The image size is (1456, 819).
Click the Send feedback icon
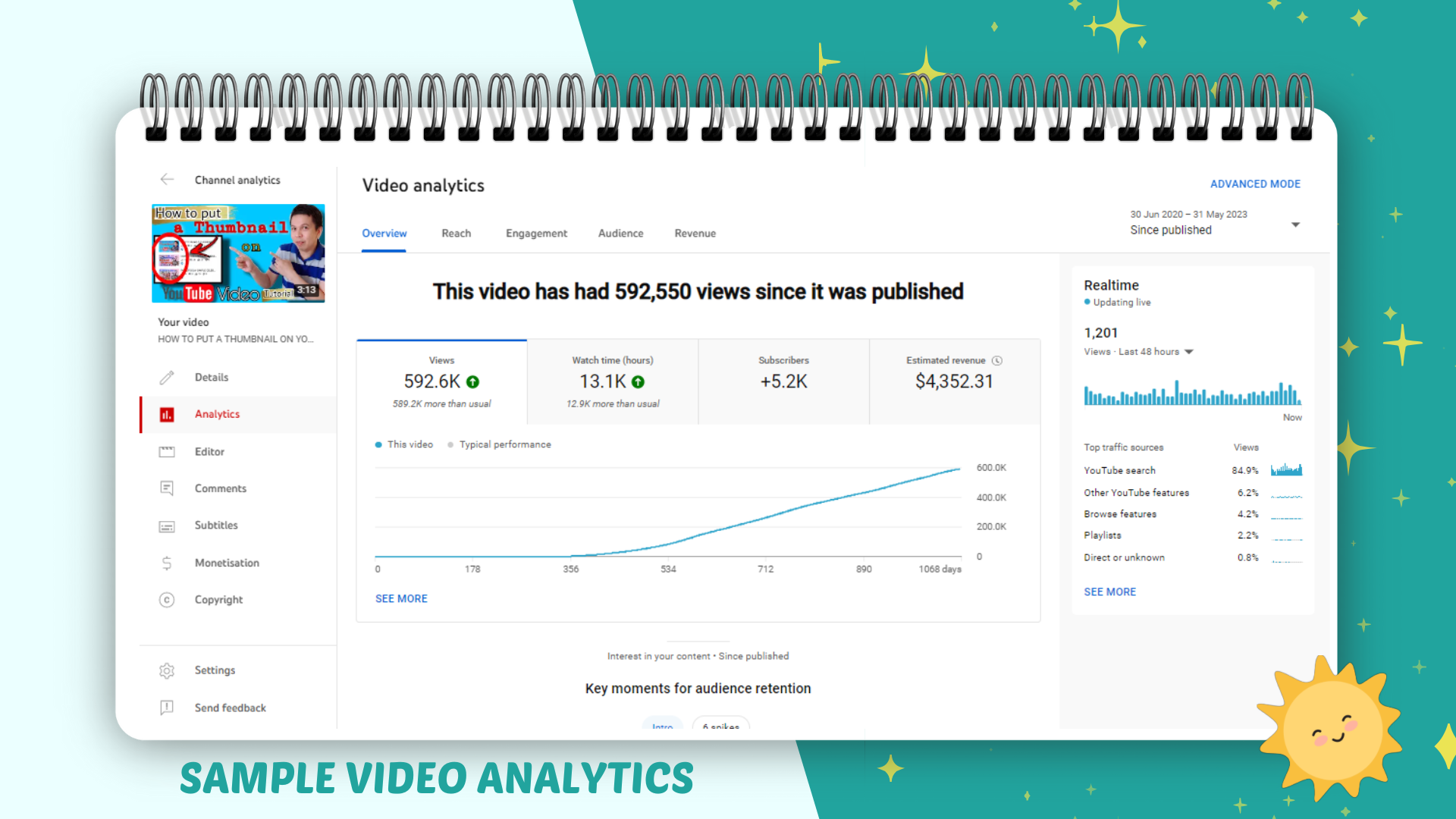[x=167, y=708]
